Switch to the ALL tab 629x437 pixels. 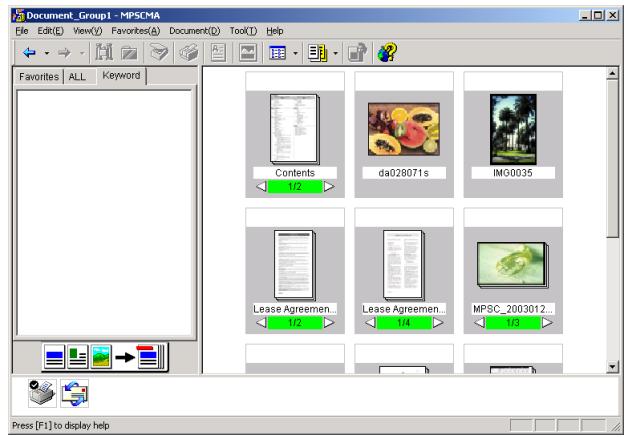click(77, 77)
